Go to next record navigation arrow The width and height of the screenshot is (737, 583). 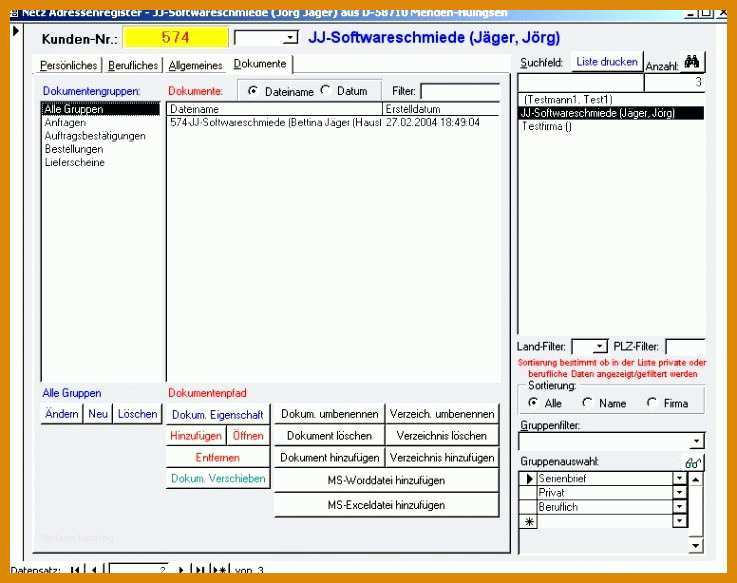[x=181, y=570]
